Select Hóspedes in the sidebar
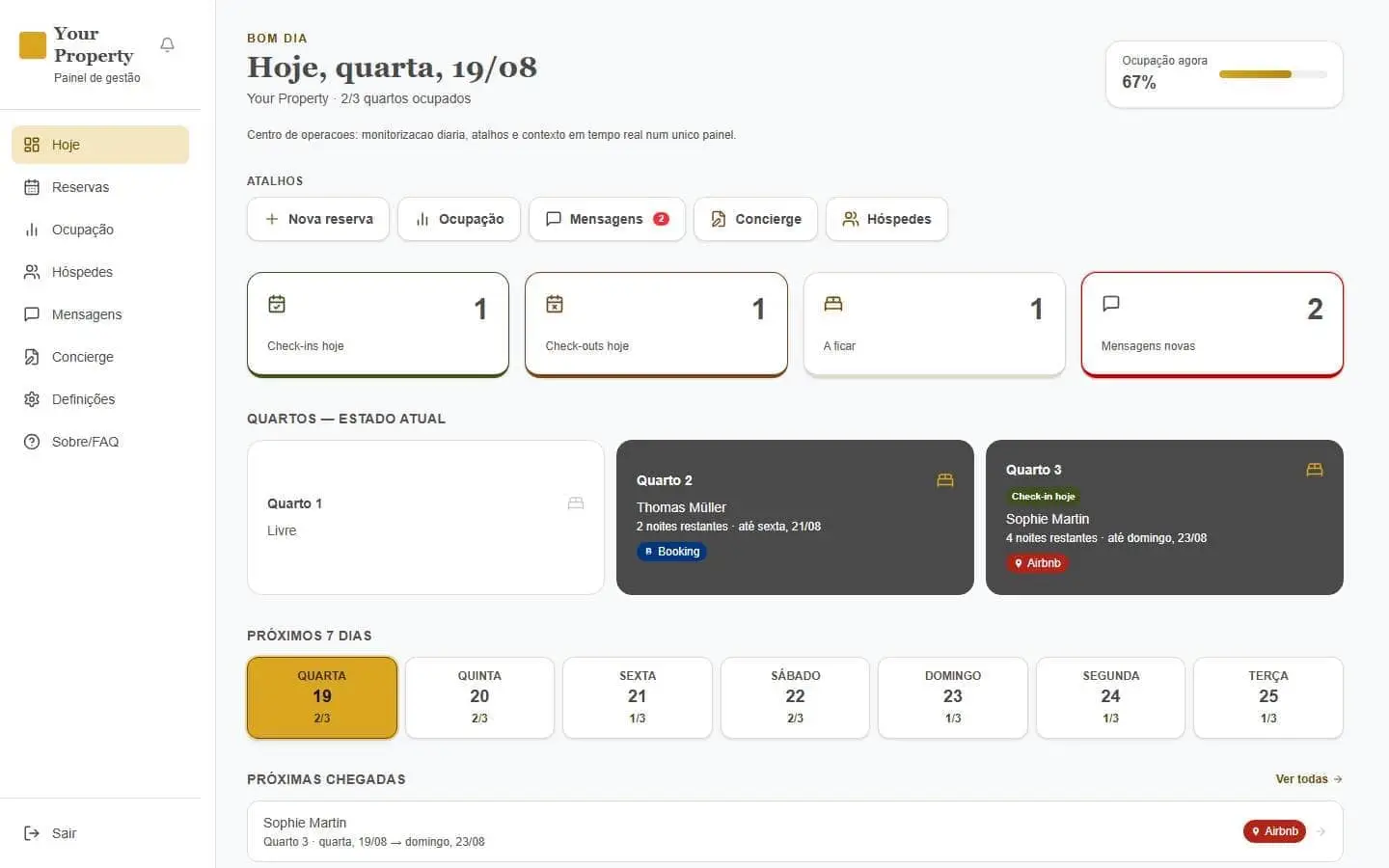This screenshot has height=868, width=1389. coord(100,272)
